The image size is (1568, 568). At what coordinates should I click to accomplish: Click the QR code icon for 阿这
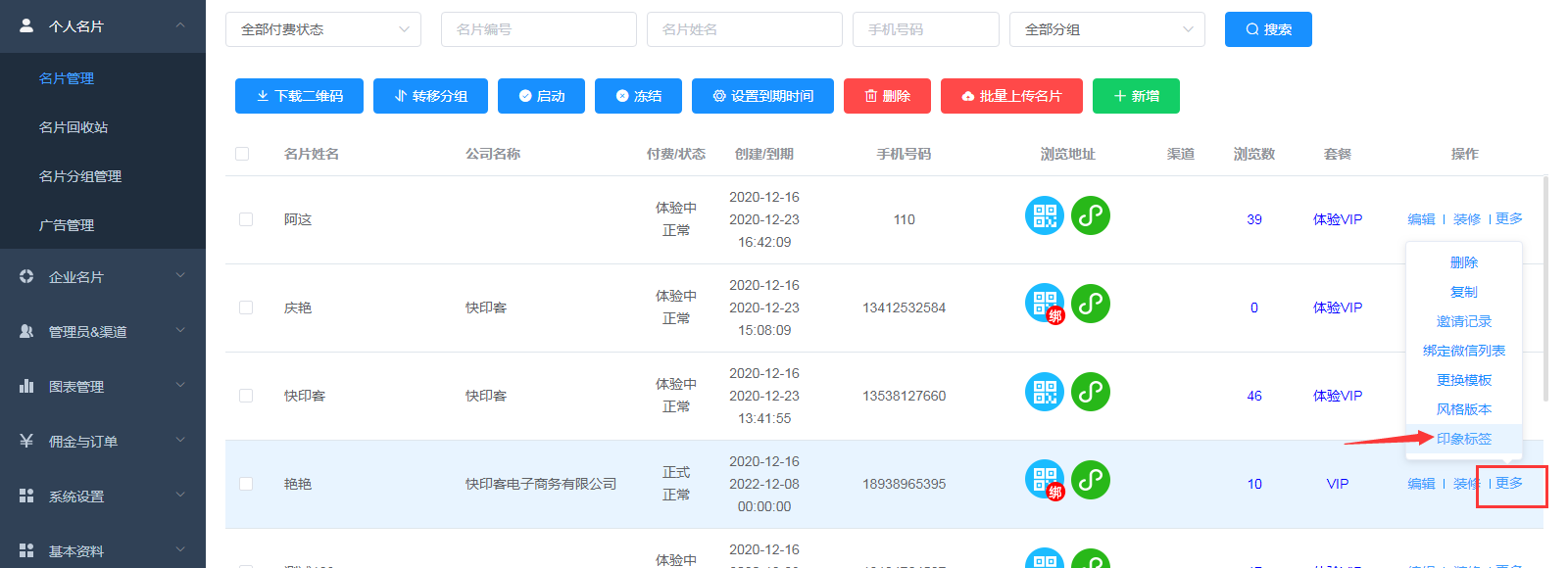click(x=1044, y=215)
